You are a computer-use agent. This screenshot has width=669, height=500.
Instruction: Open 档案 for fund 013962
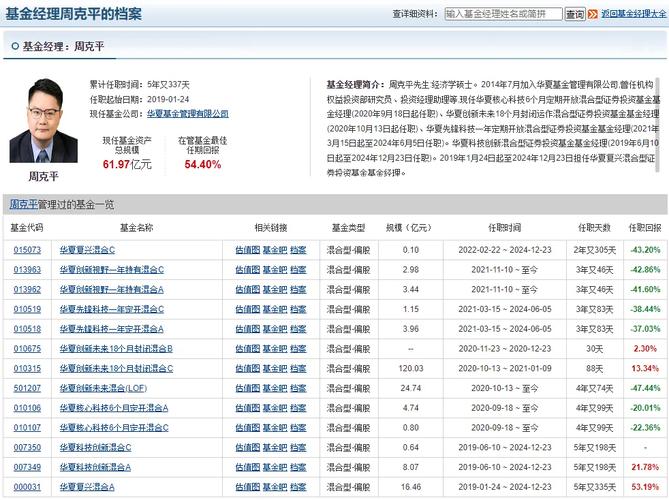pyautogui.click(x=298, y=290)
